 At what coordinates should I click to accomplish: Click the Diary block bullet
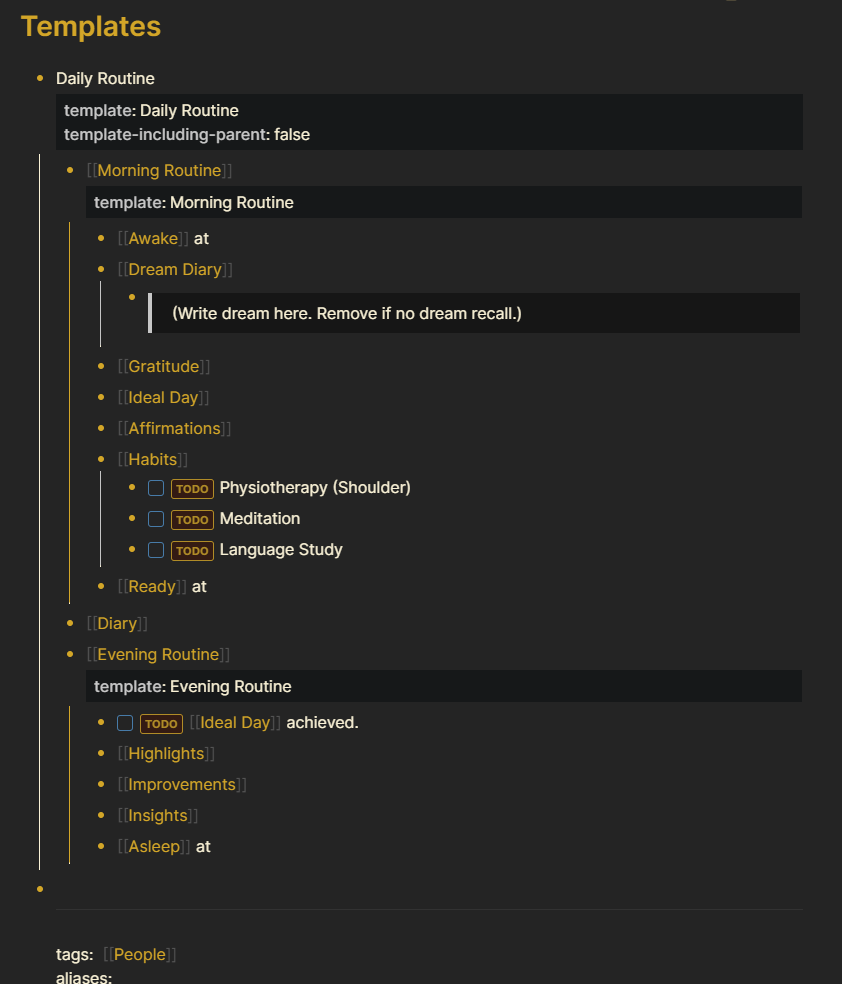[70, 623]
